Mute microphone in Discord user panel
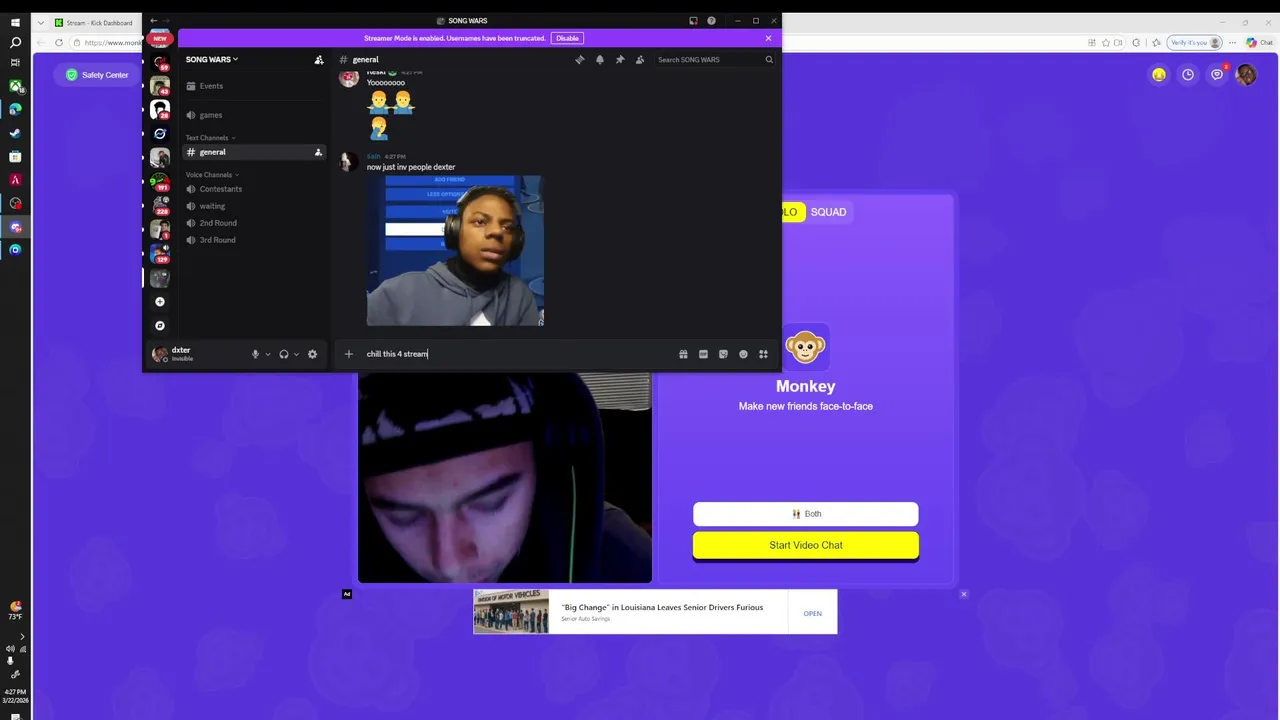1280x720 pixels. [x=255, y=354]
